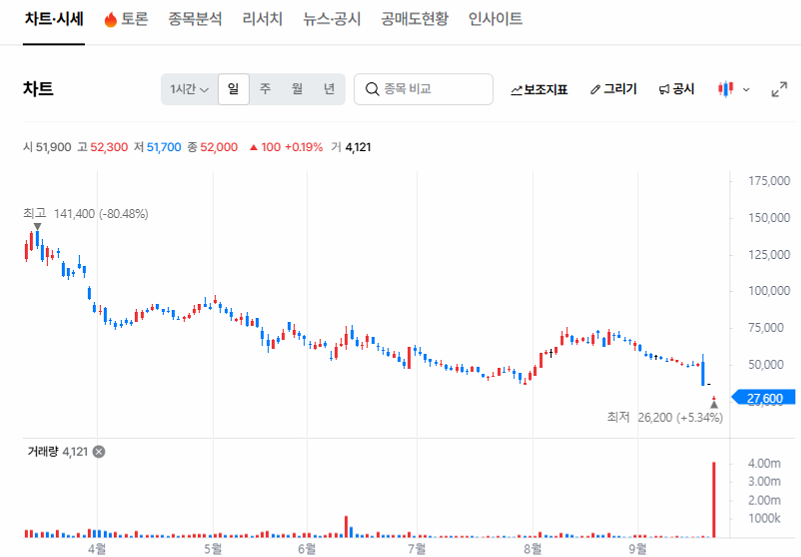The width and height of the screenshot is (801, 557).
Task: Expand chart to fullscreen with arrows icon
Action: click(779, 89)
